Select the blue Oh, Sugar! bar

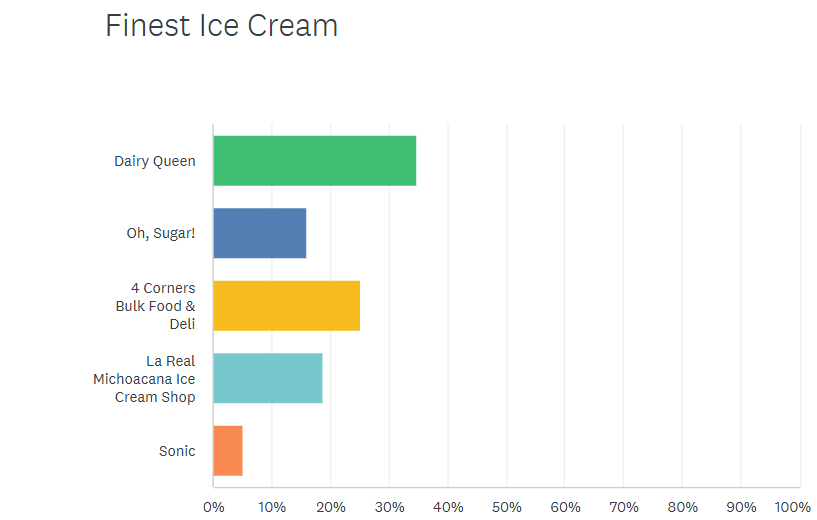click(x=260, y=233)
